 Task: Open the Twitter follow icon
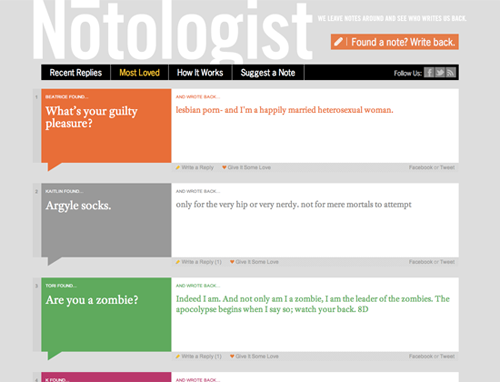pos(440,72)
